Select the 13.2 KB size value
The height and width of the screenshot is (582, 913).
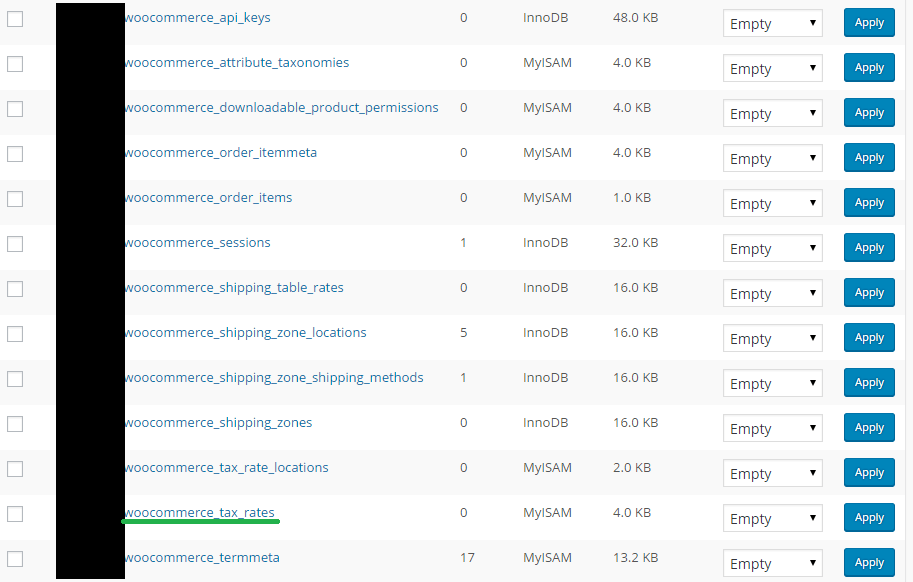pyautogui.click(x=635, y=558)
